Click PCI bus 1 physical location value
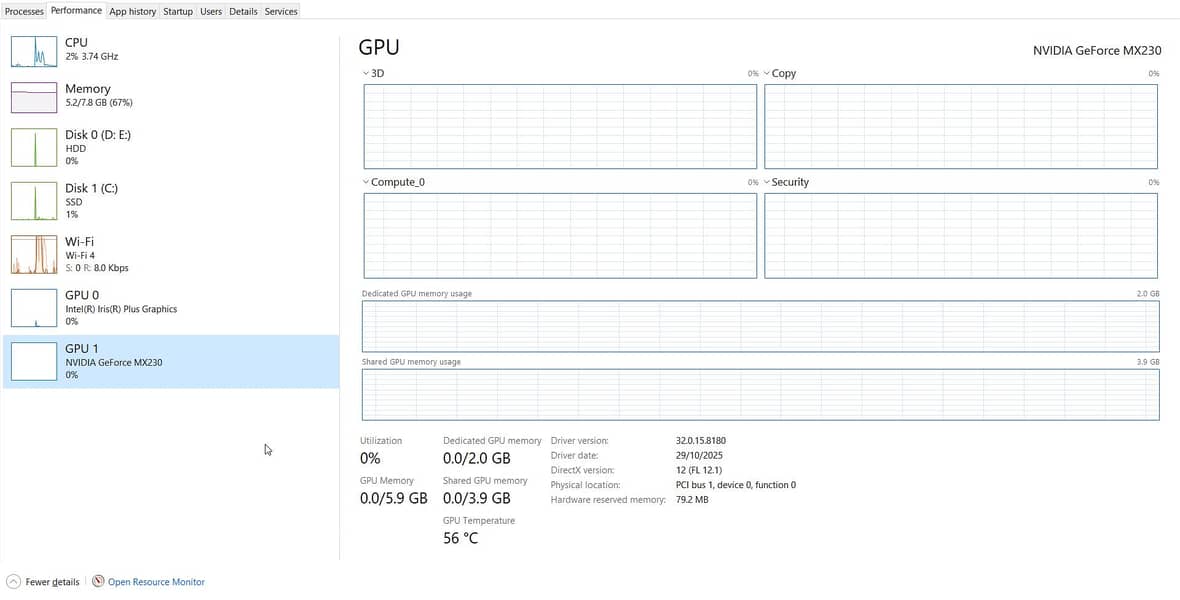This screenshot has width=1180, height=600. (736, 485)
